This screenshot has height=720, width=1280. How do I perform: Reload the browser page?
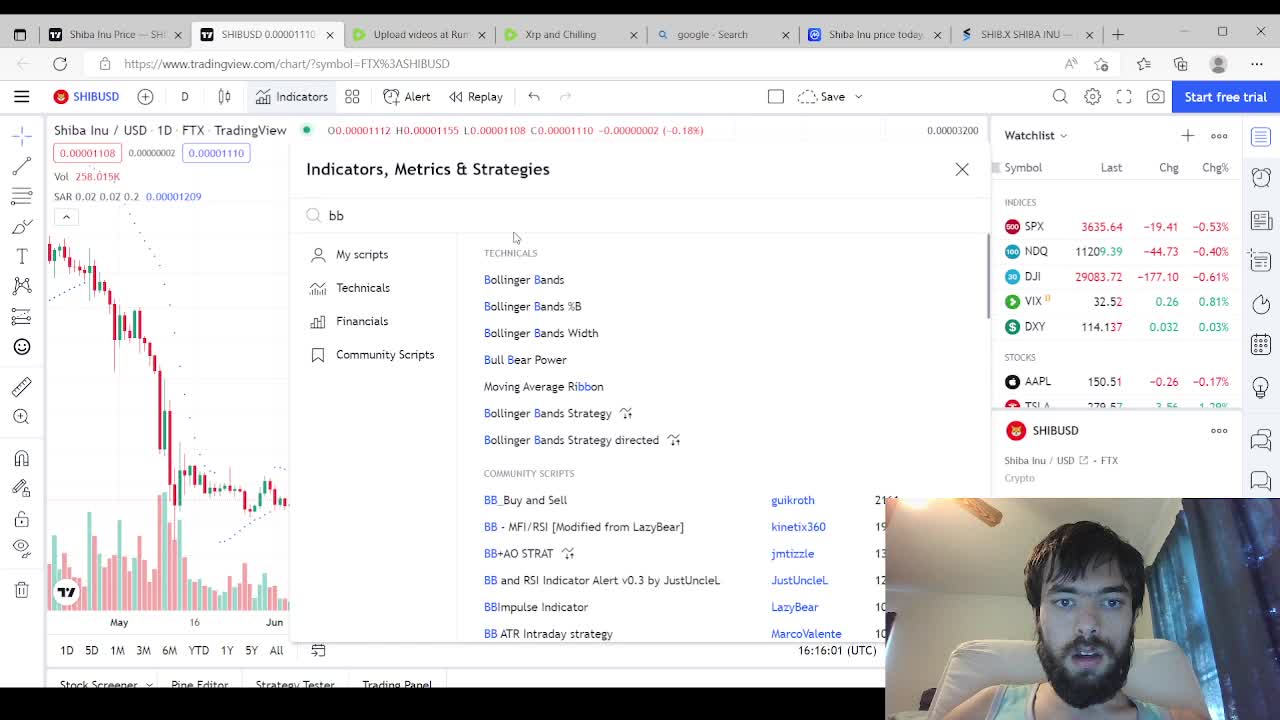tap(60, 64)
